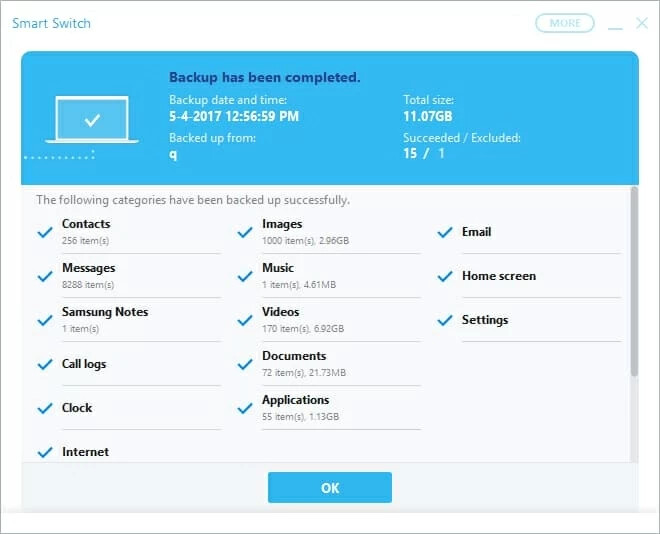
Task: Close the Smart Switch window
Action: pos(642,23)
